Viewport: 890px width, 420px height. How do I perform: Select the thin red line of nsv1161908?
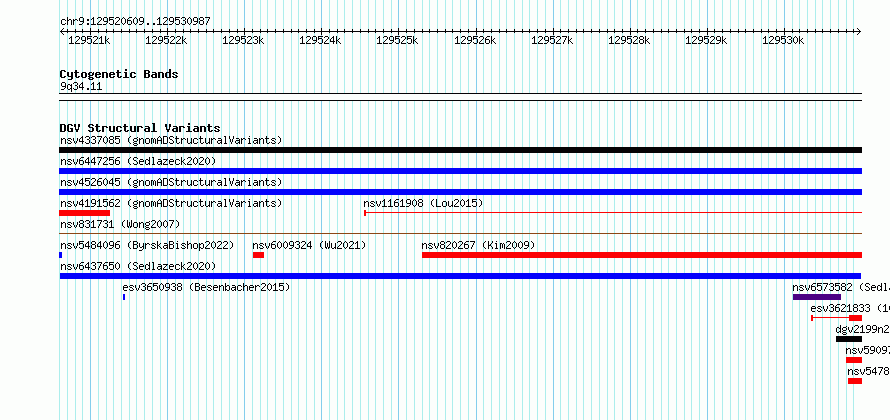[613, 213]
